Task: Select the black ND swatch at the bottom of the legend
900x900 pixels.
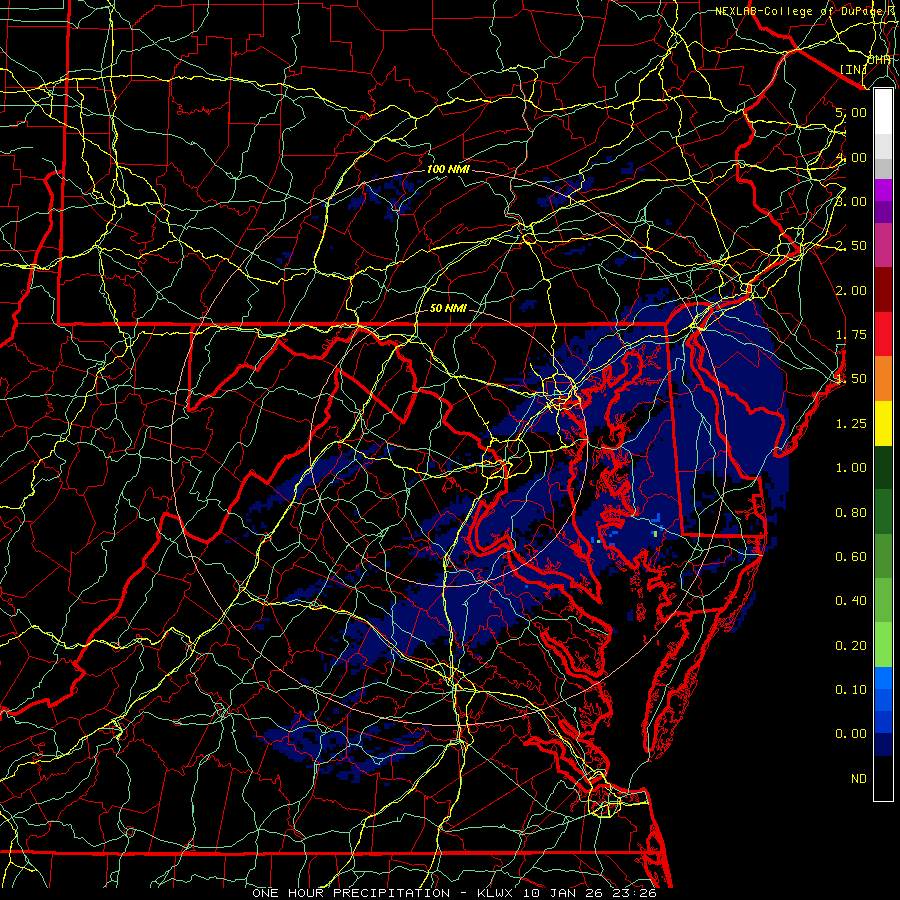Action: [883, 778]
